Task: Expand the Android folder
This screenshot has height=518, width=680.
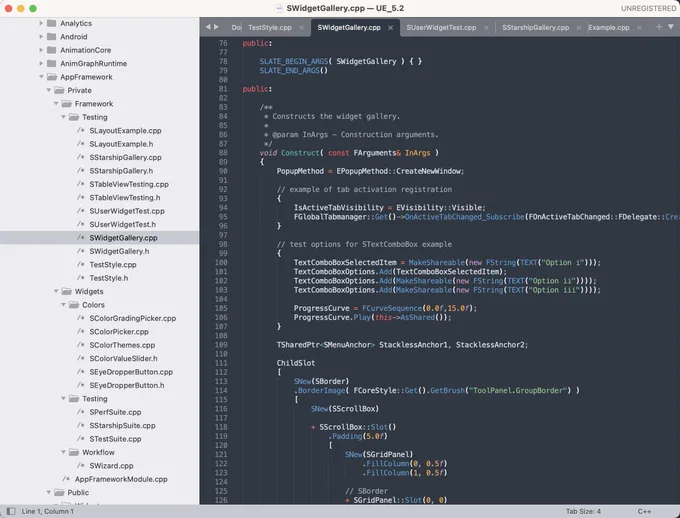Action: point(41,36)
